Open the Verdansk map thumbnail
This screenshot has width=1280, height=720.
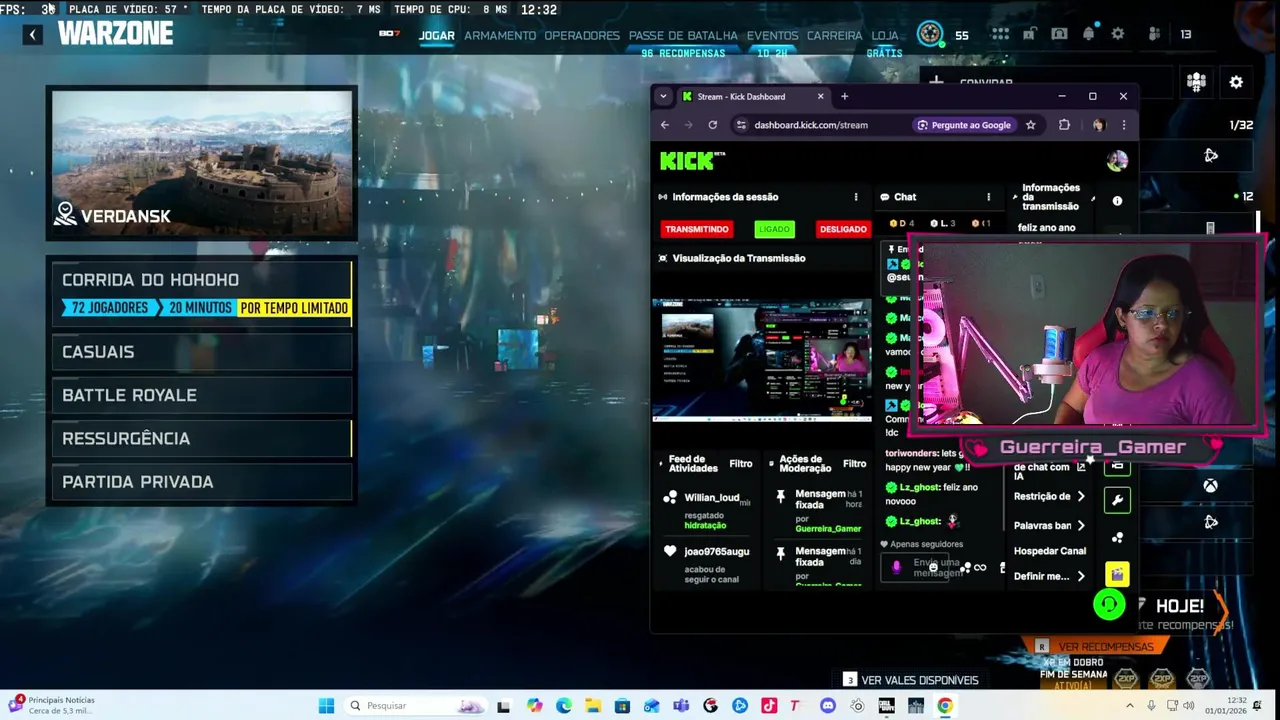[202, 164]
